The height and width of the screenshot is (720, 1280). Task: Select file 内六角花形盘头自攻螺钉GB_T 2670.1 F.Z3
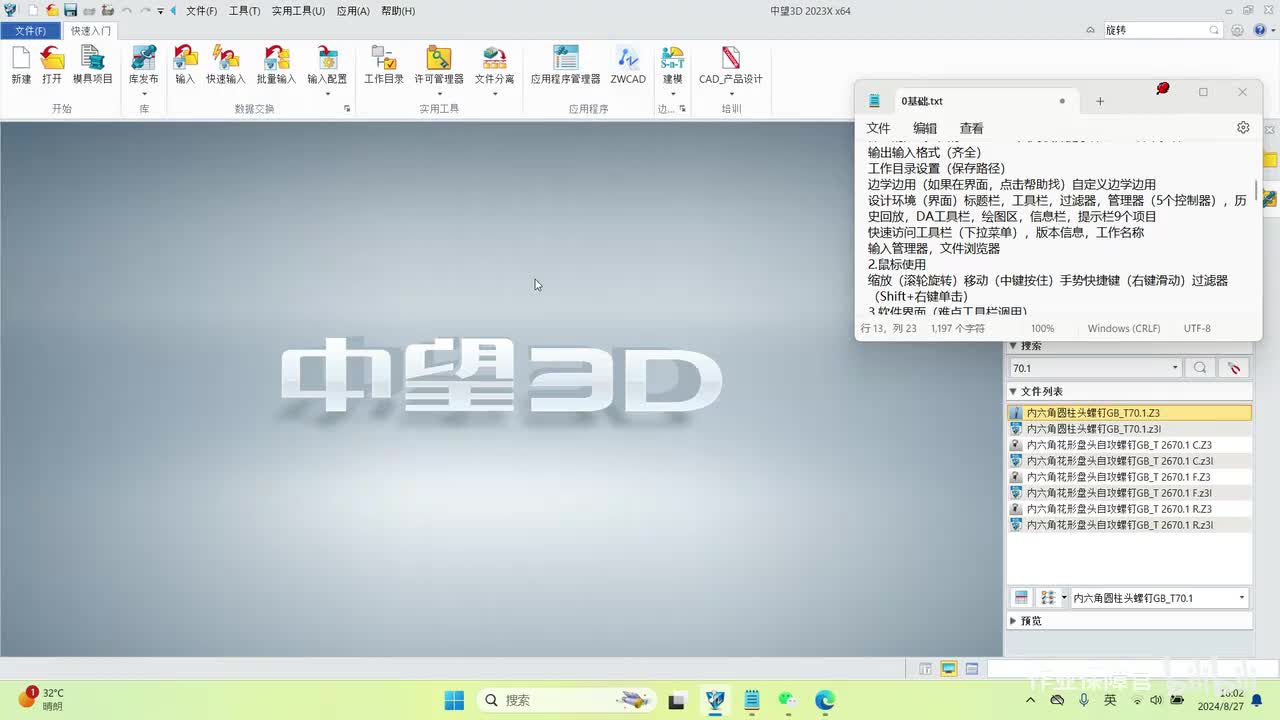coord(1129,477)
